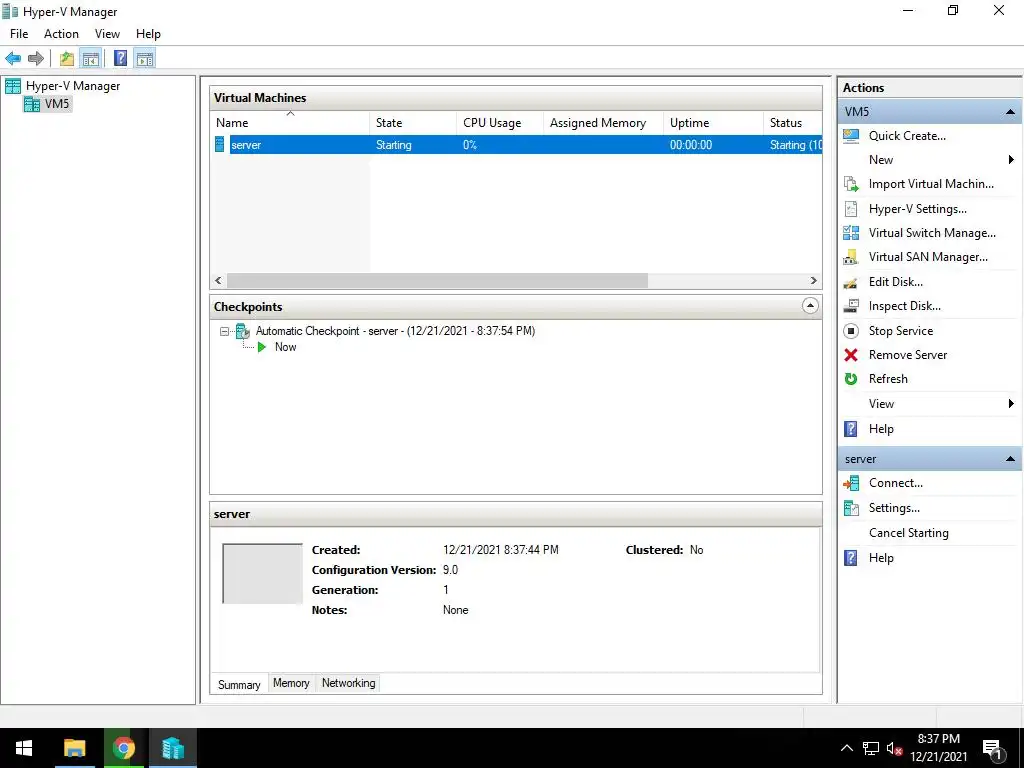Click Cancel Starting action
1024x768 pixels.
click(908, 533)
